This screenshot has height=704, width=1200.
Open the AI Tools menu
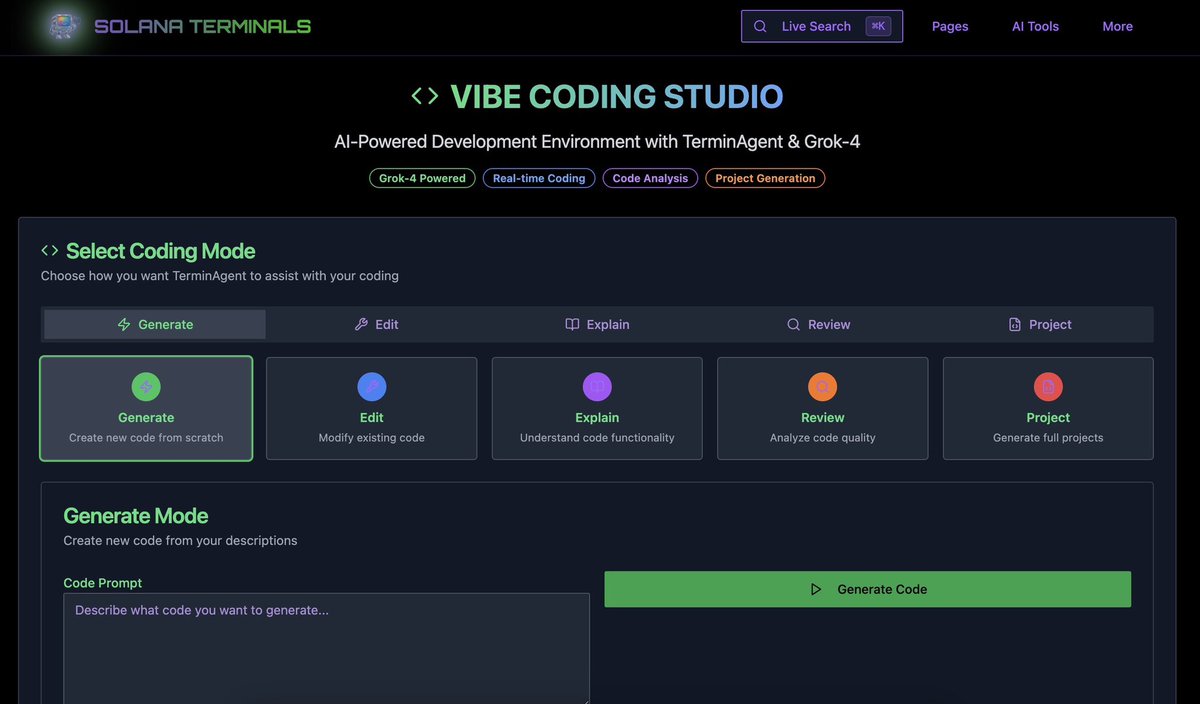1035,26
